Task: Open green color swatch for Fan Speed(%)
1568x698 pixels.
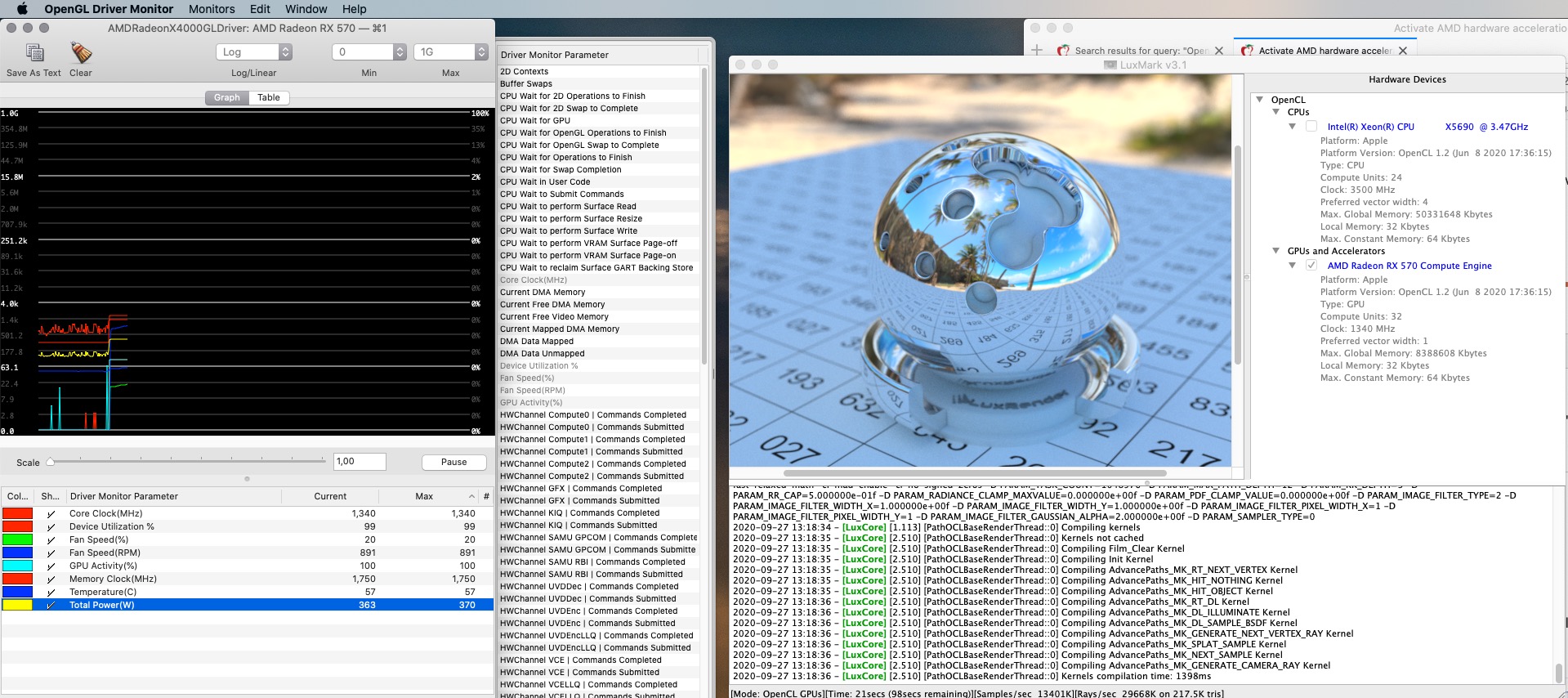Action: coord(17,539)
